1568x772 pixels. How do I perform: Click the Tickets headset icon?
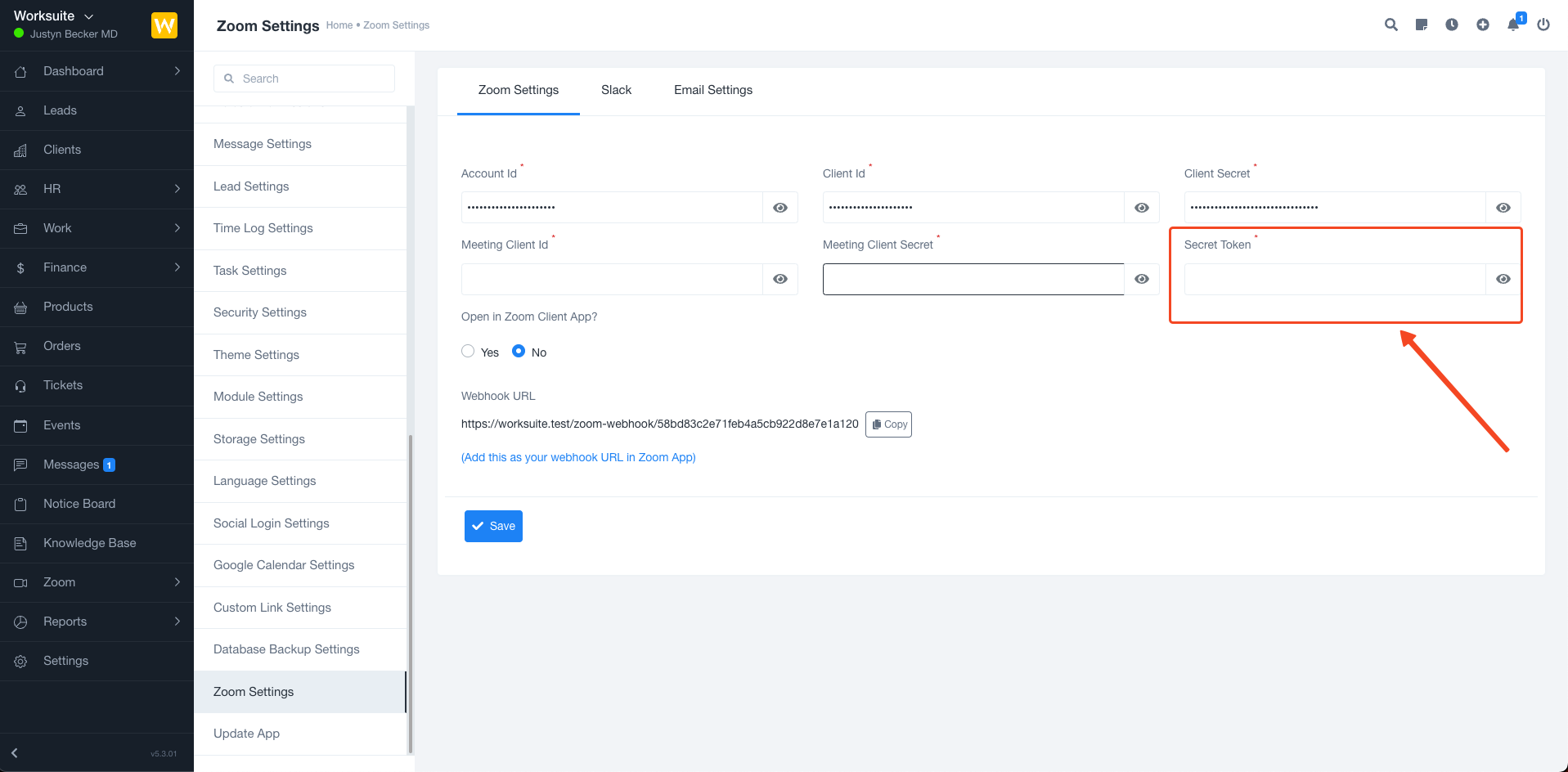pyautogui.click(x=20, y=385)
